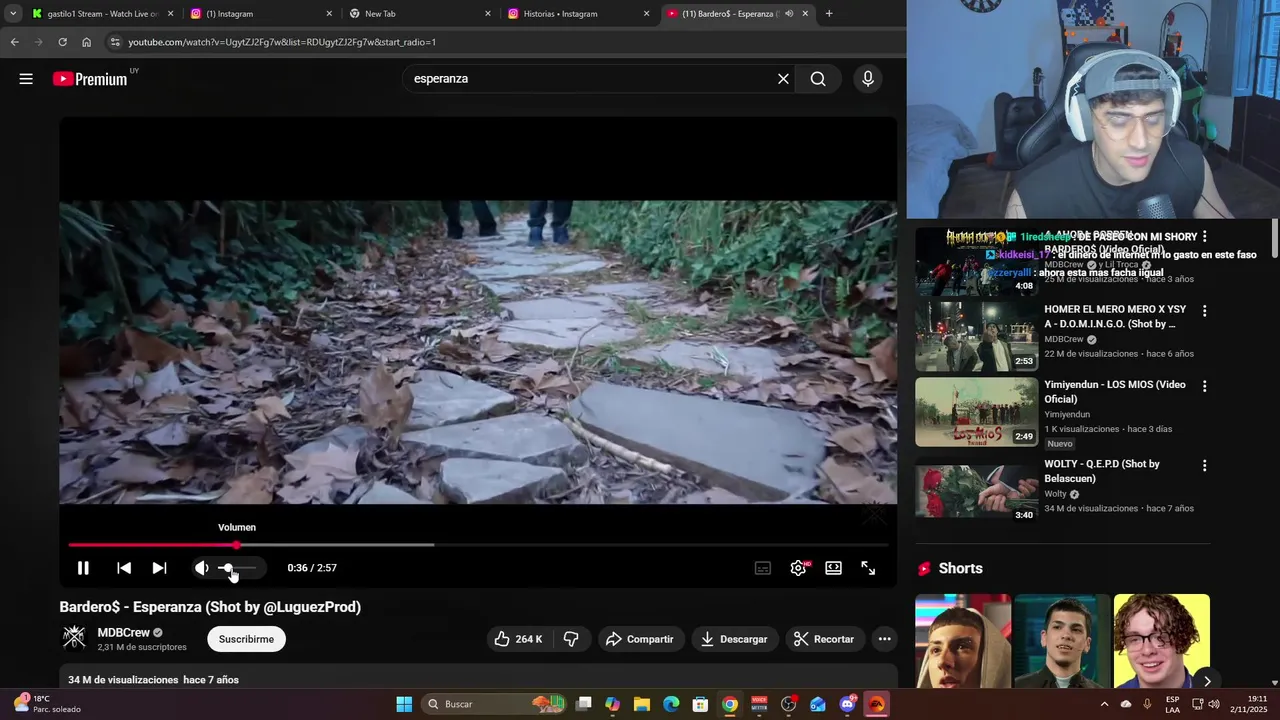Switch to theater mode
The width and height of the screenshot is (1280, 720).
833,568
